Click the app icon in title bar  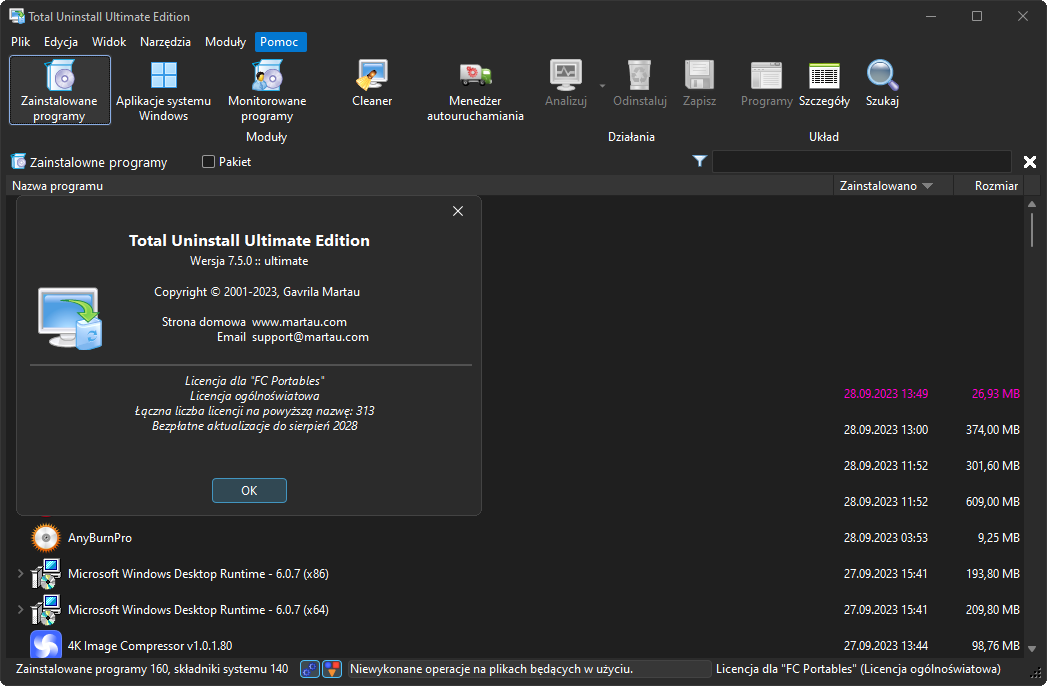(17, 16)
